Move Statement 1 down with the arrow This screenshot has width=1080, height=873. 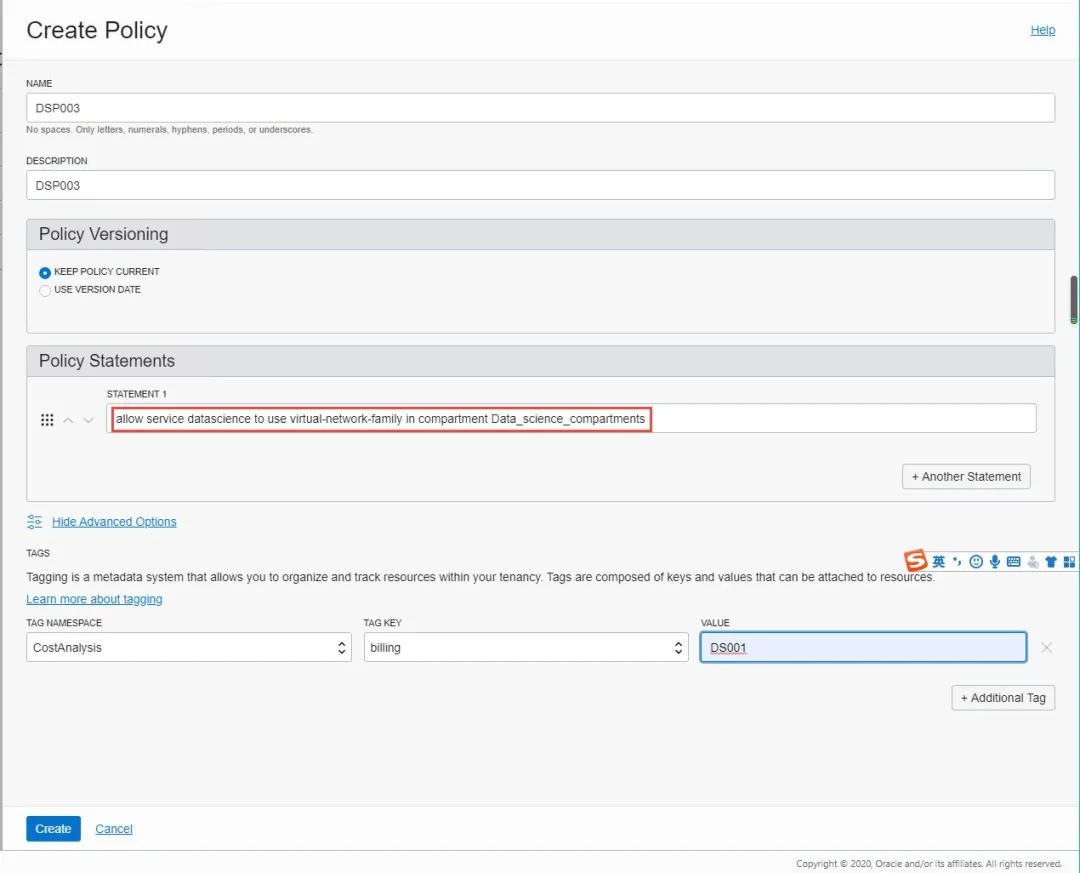(x=88, y=420)
